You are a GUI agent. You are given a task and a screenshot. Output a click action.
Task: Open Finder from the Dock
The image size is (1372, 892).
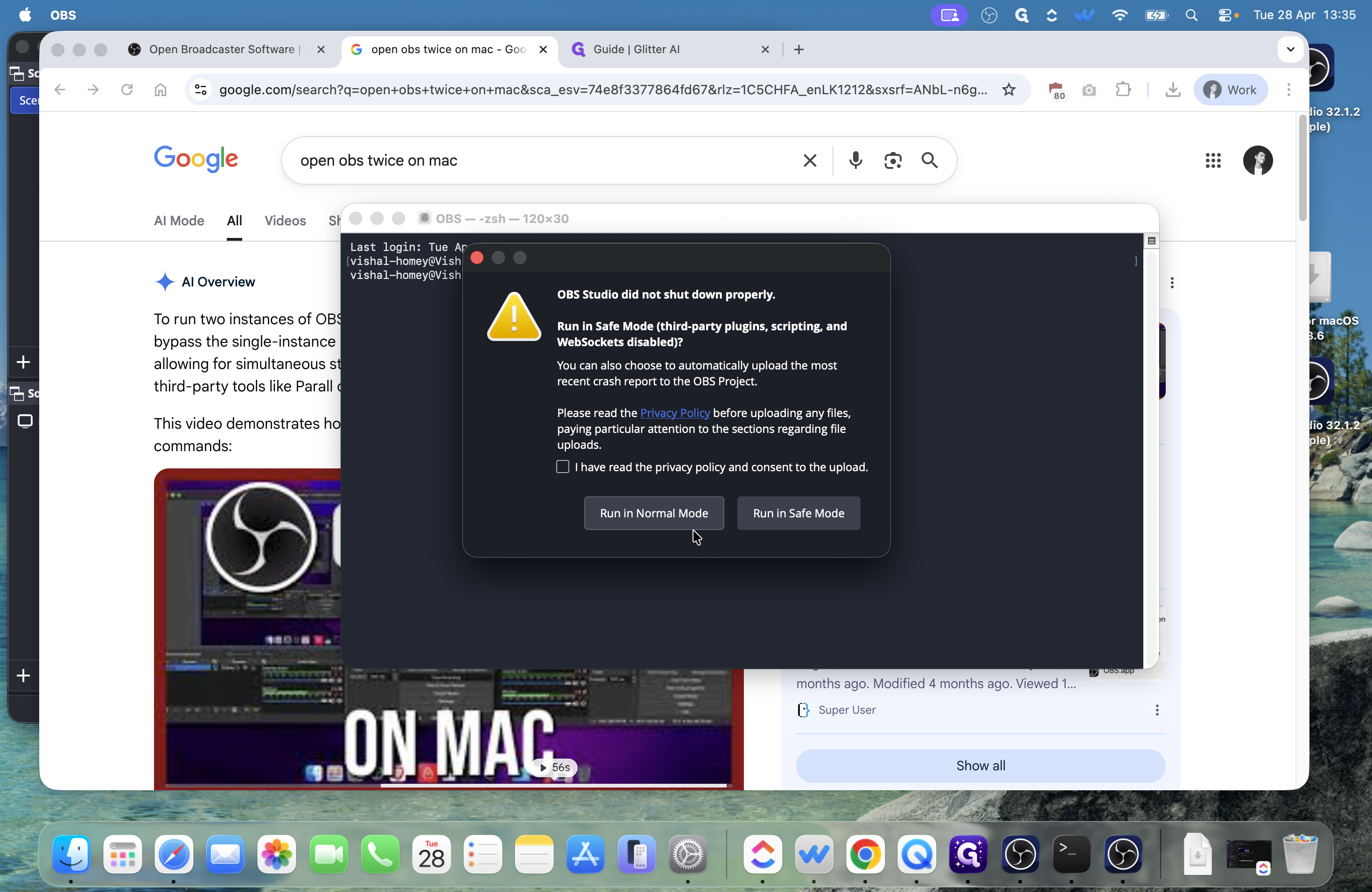point(71,854)
